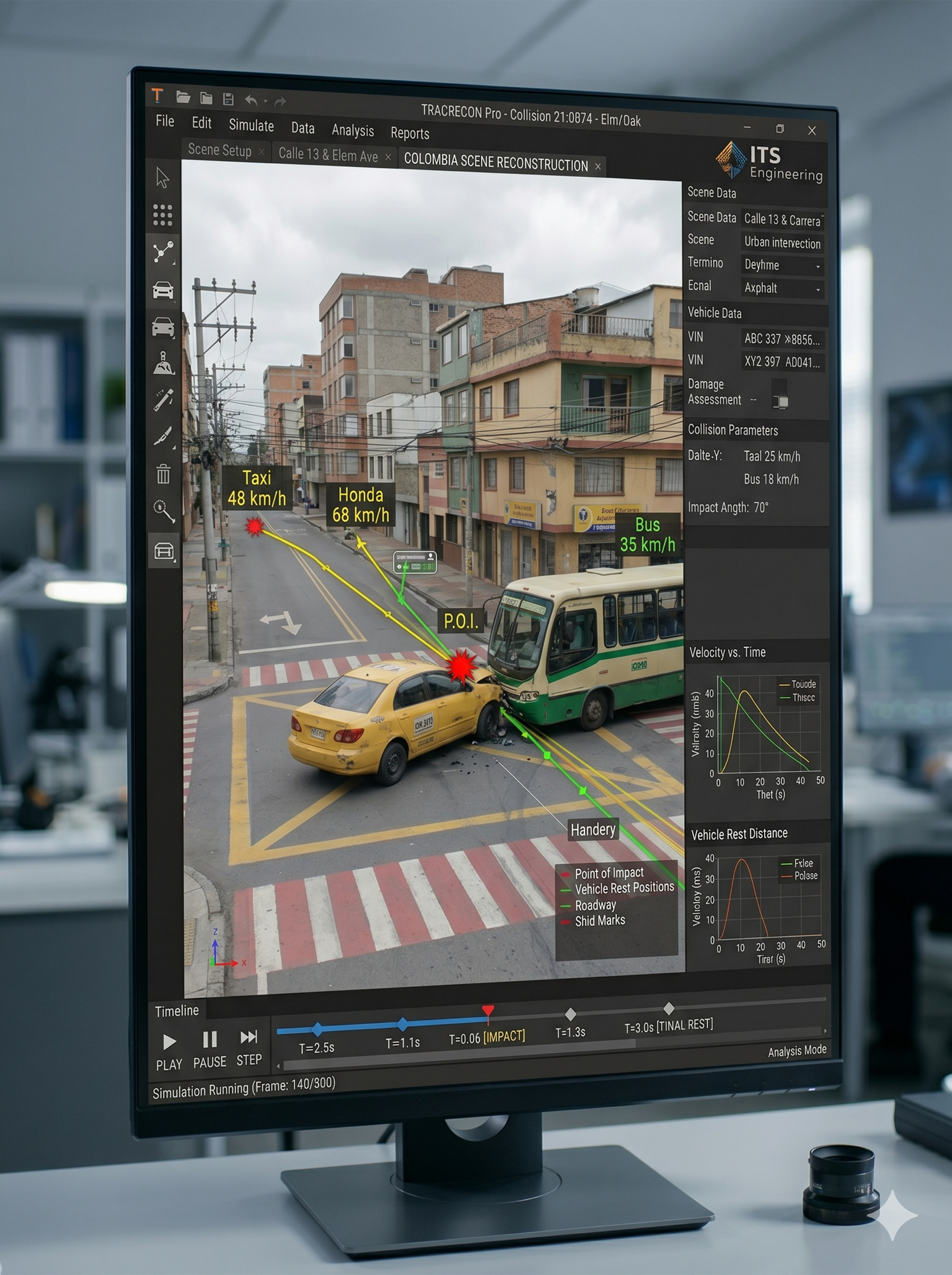Viewport: 952px width, 1275px height.
Task: Open the Simulate menu
Action: tap(251, 125)
